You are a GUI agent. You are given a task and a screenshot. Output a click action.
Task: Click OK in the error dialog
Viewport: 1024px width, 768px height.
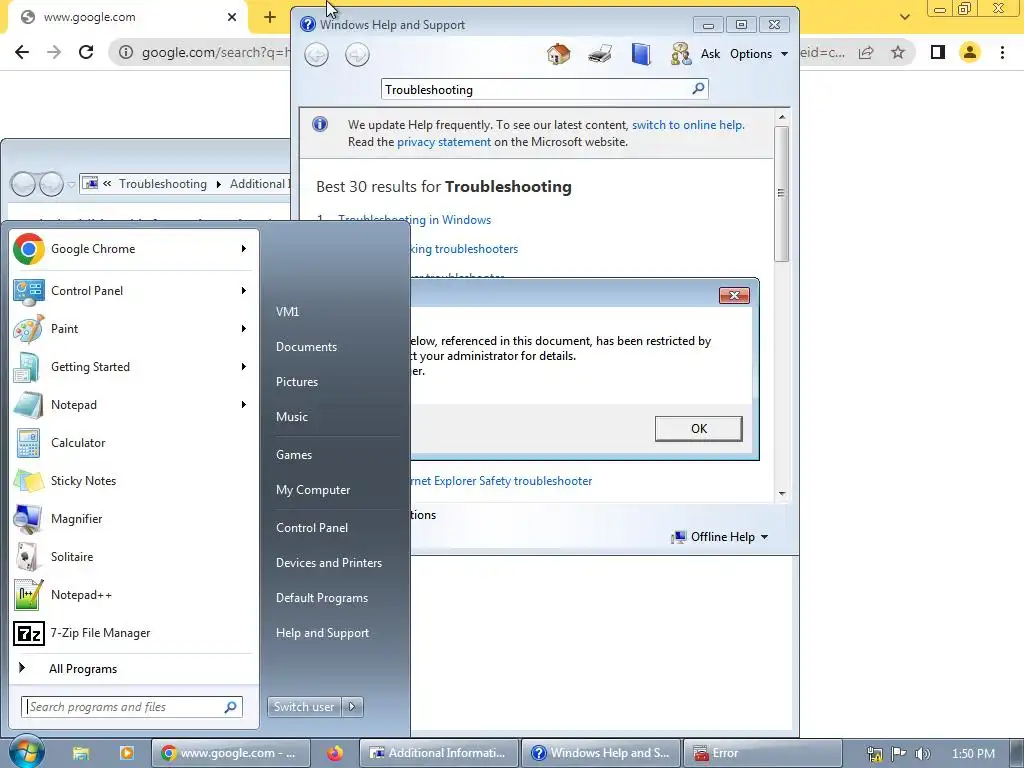pos(698,428)
